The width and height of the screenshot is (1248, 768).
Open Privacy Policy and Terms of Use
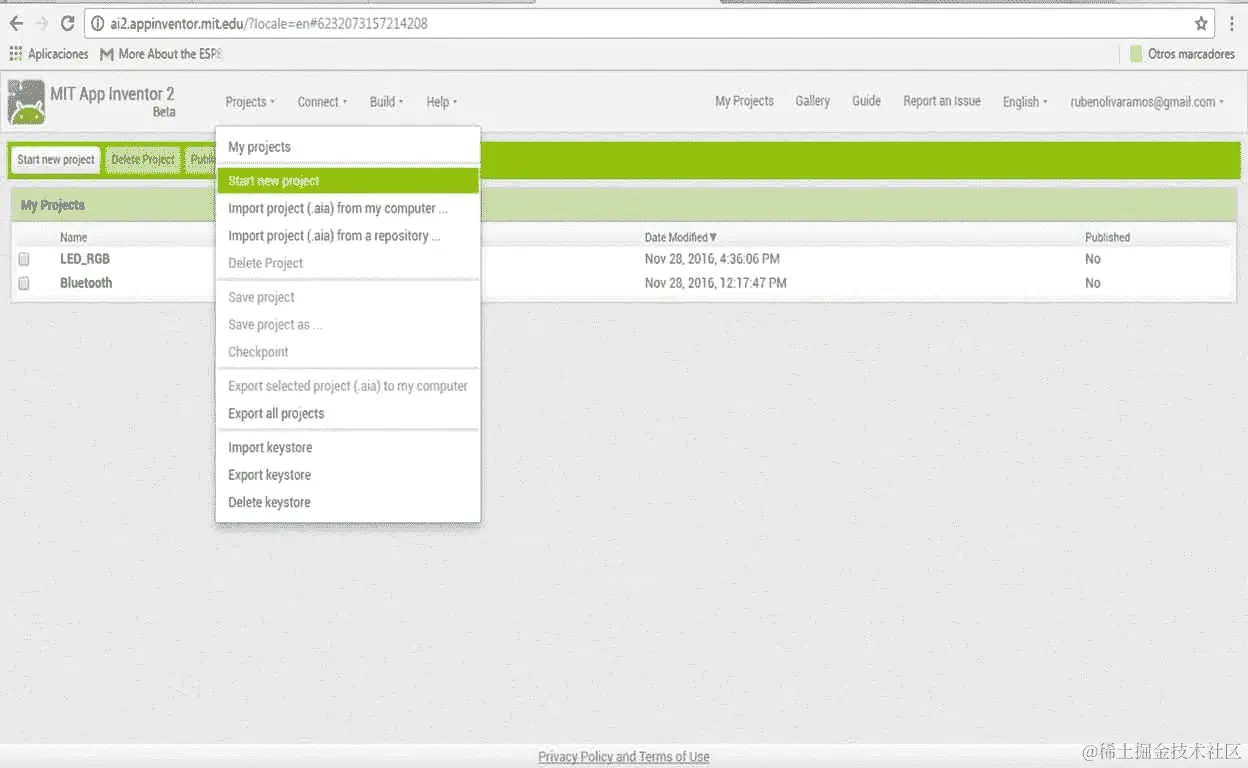click(624, 757)
